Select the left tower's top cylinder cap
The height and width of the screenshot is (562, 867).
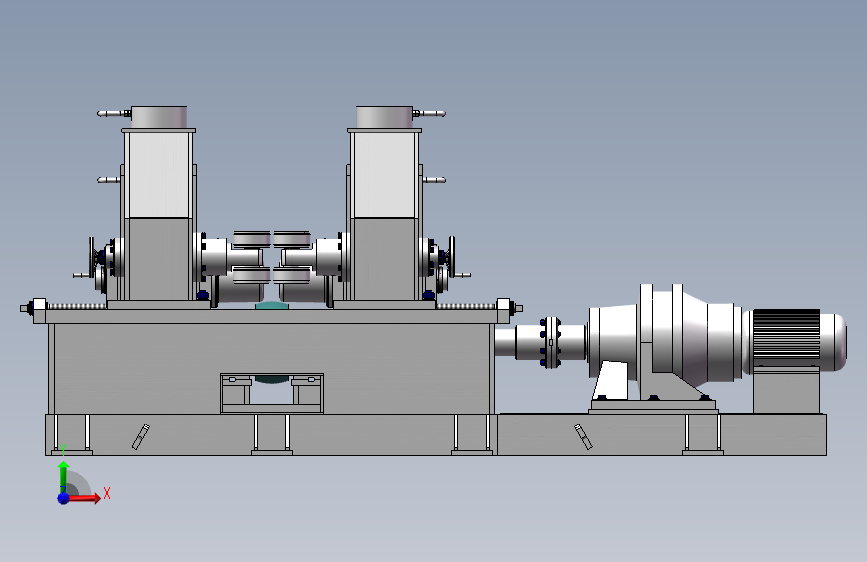[159, 117]
